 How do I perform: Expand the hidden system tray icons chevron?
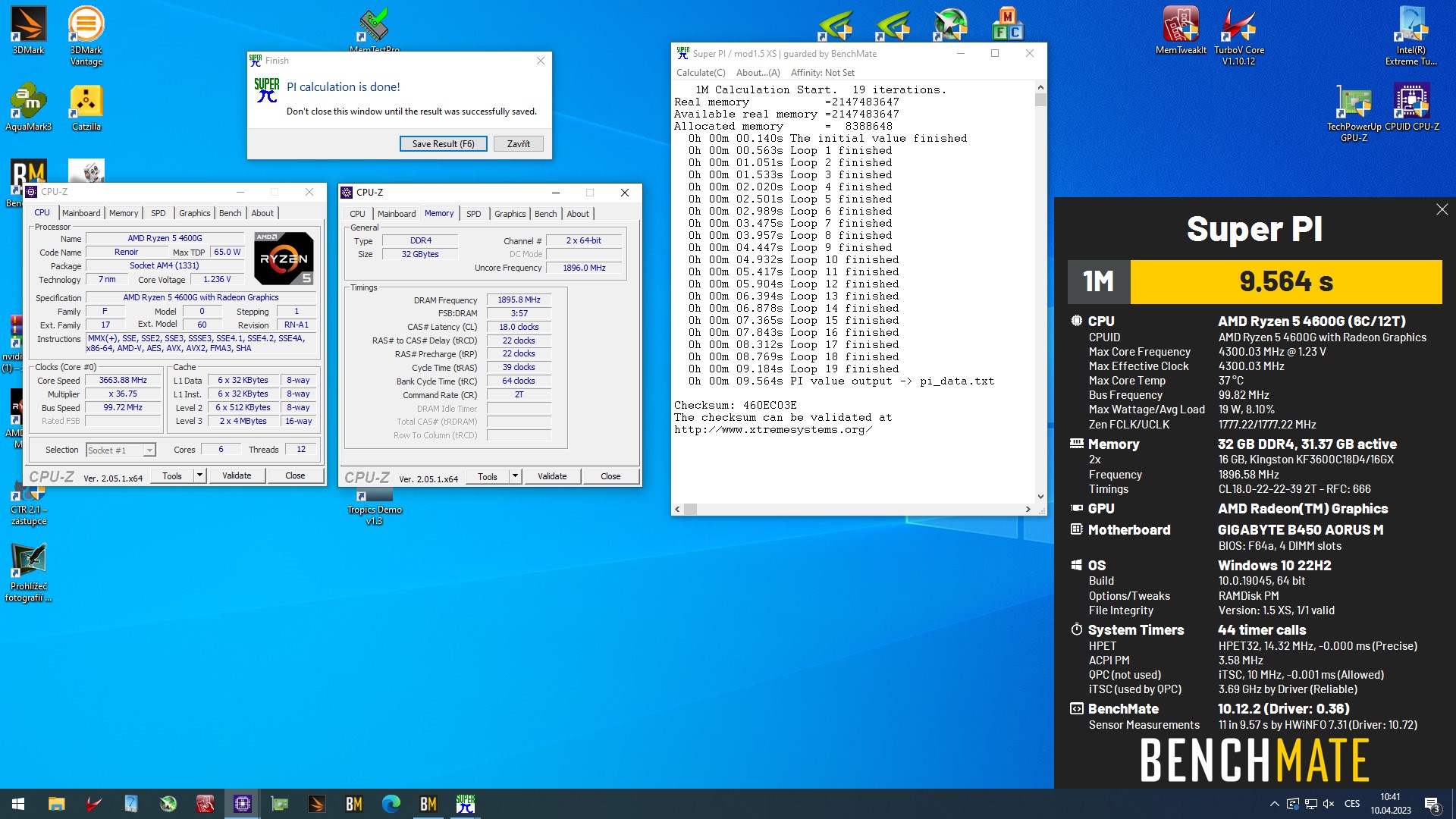[x=1274, y=804]
